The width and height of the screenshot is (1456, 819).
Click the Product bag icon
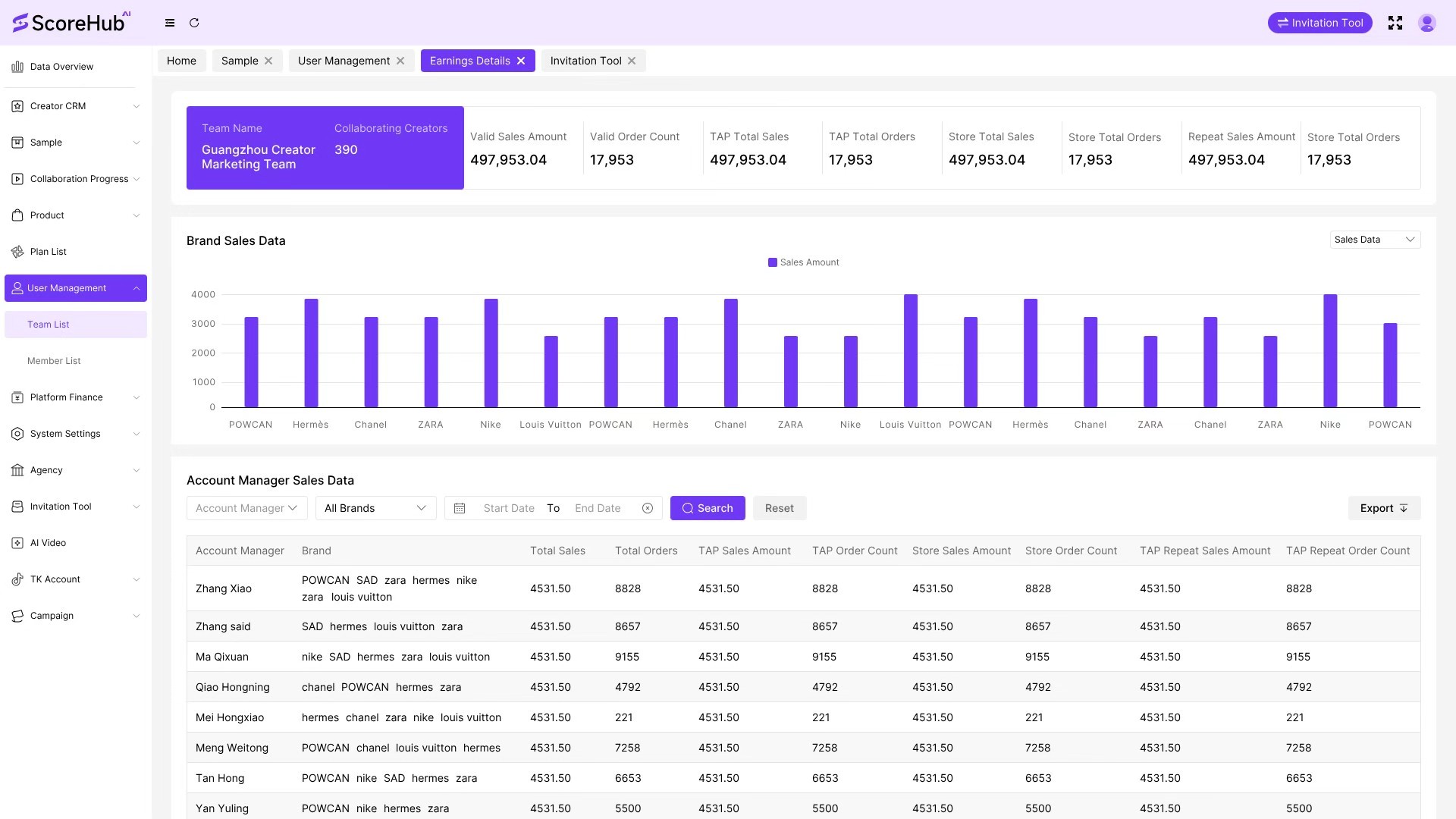(17, 215)
